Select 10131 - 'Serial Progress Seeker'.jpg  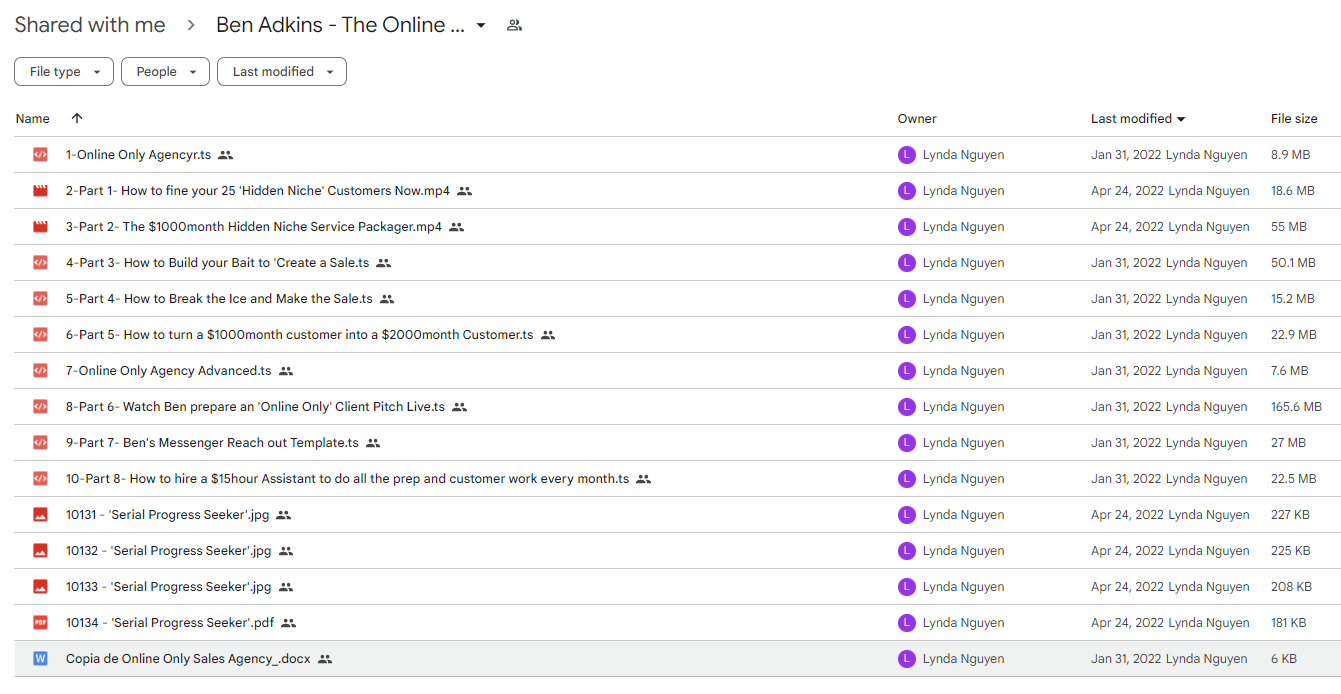167,515
